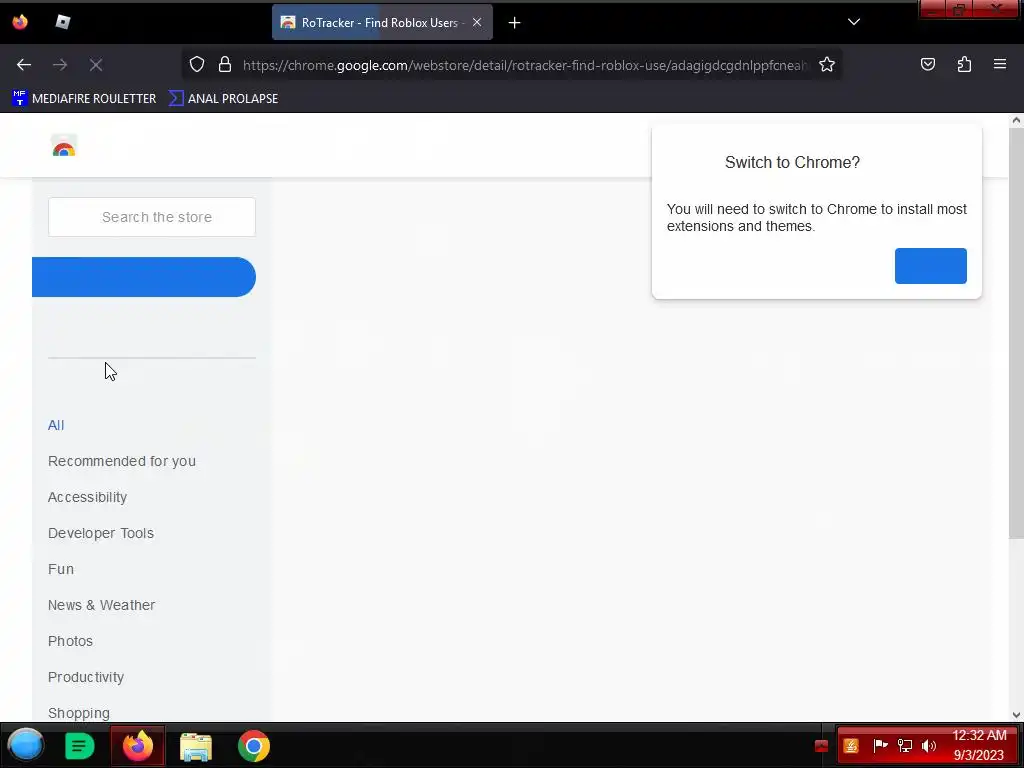Click the scrollbar up arrow
This screenshot has width=1024, height=768.
(x=1016, y=120)
